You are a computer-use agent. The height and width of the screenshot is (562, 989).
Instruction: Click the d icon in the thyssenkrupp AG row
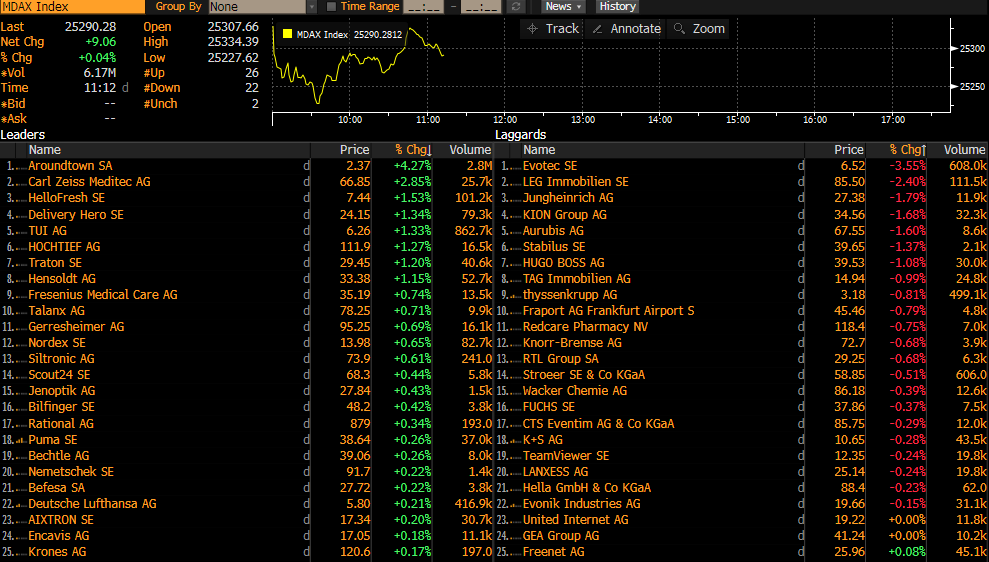tap(800, 295)
